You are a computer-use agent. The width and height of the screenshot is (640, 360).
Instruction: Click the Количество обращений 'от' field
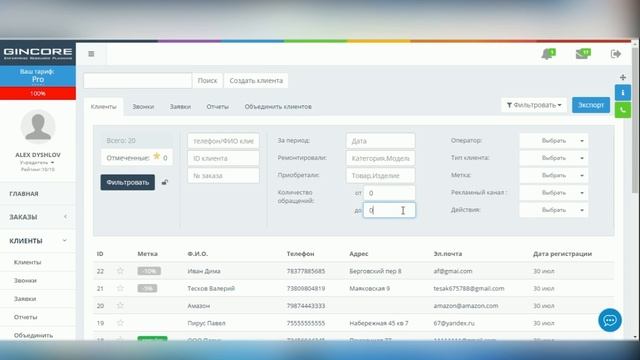coord(389,193)
